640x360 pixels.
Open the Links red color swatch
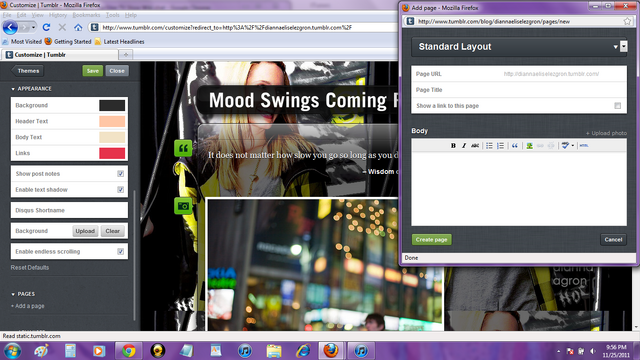point(112,153)
